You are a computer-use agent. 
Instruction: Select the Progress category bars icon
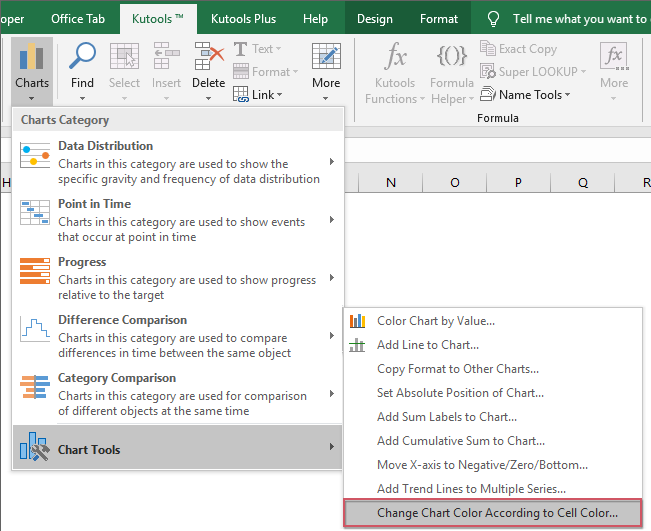tap(35, 271)
